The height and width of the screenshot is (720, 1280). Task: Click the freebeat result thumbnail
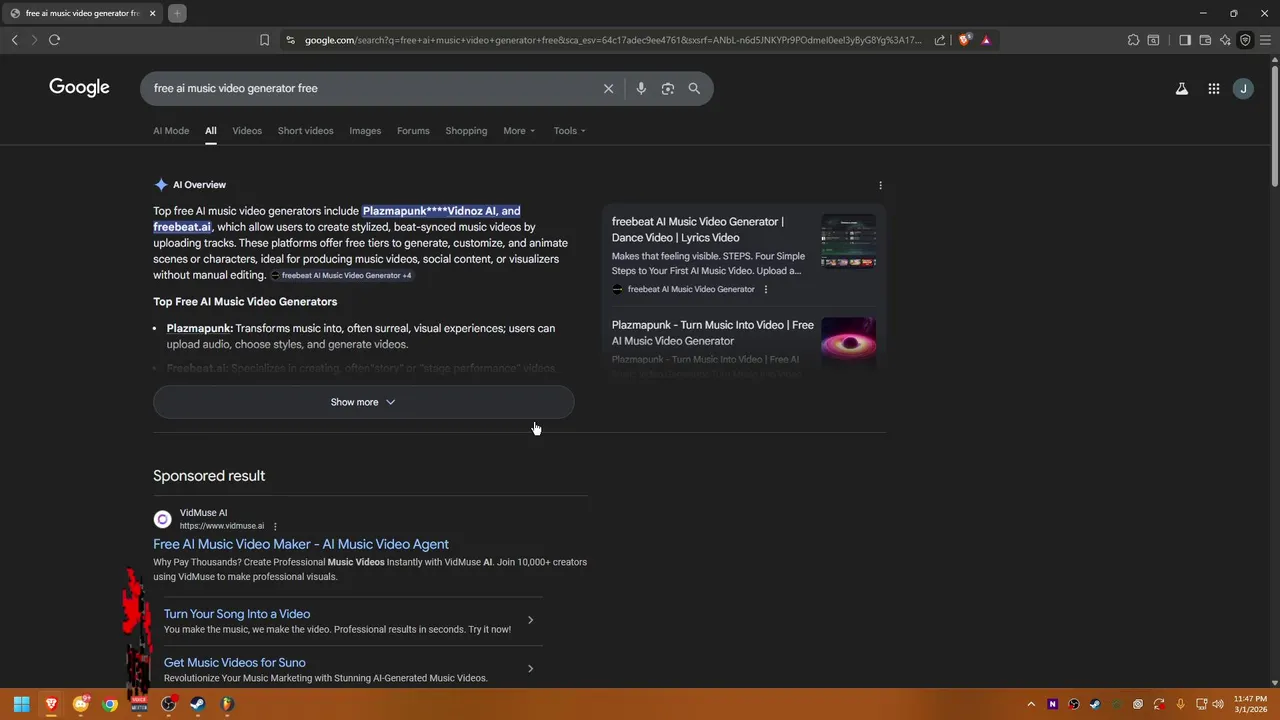[848, 241]
